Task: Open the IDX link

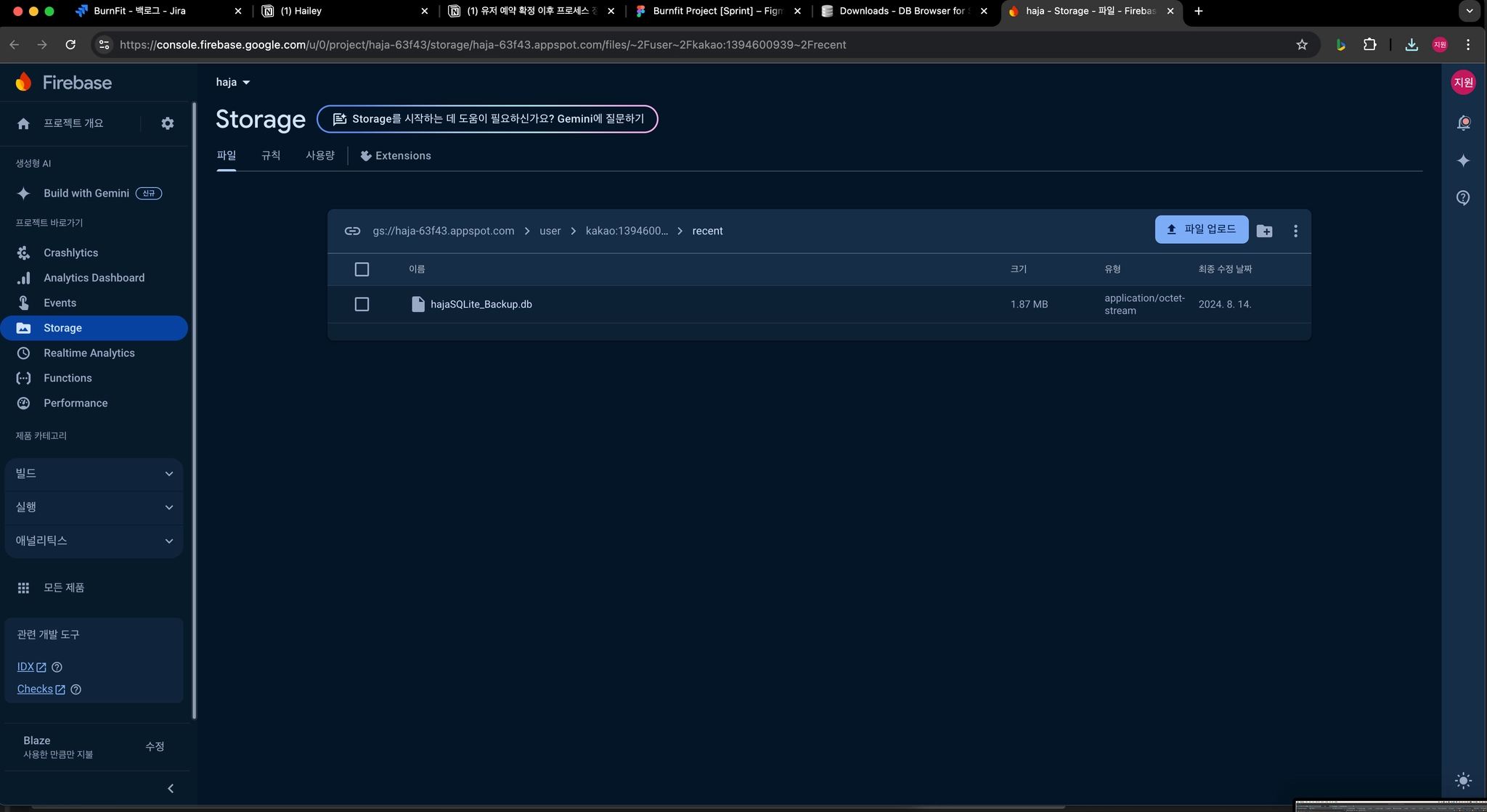Action: coord(25,667)
